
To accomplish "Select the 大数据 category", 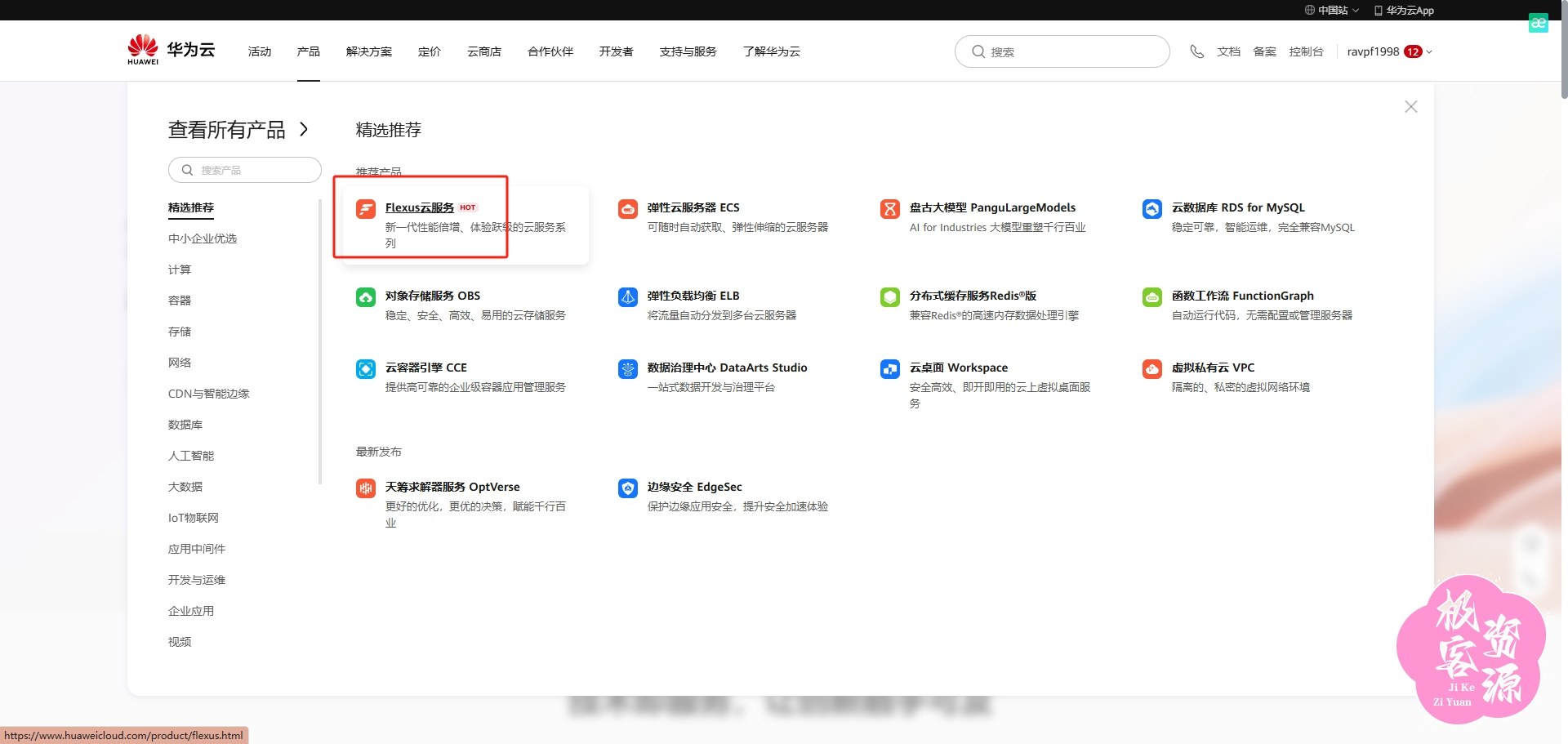I will 185,487.
